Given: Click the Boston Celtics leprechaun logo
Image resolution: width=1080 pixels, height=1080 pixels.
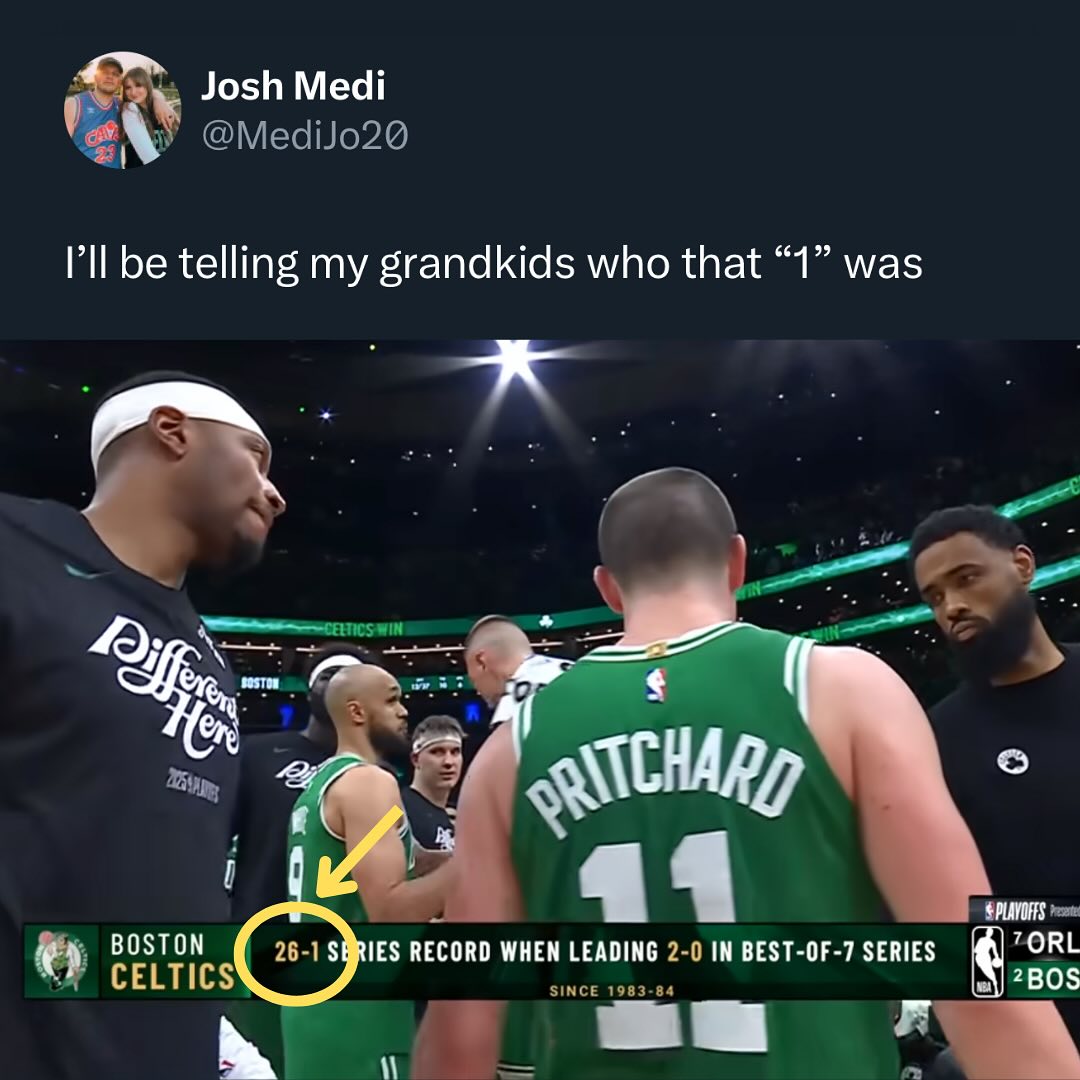Looking at the screenshot, I should pyautogui.click(x=61, y=961).
